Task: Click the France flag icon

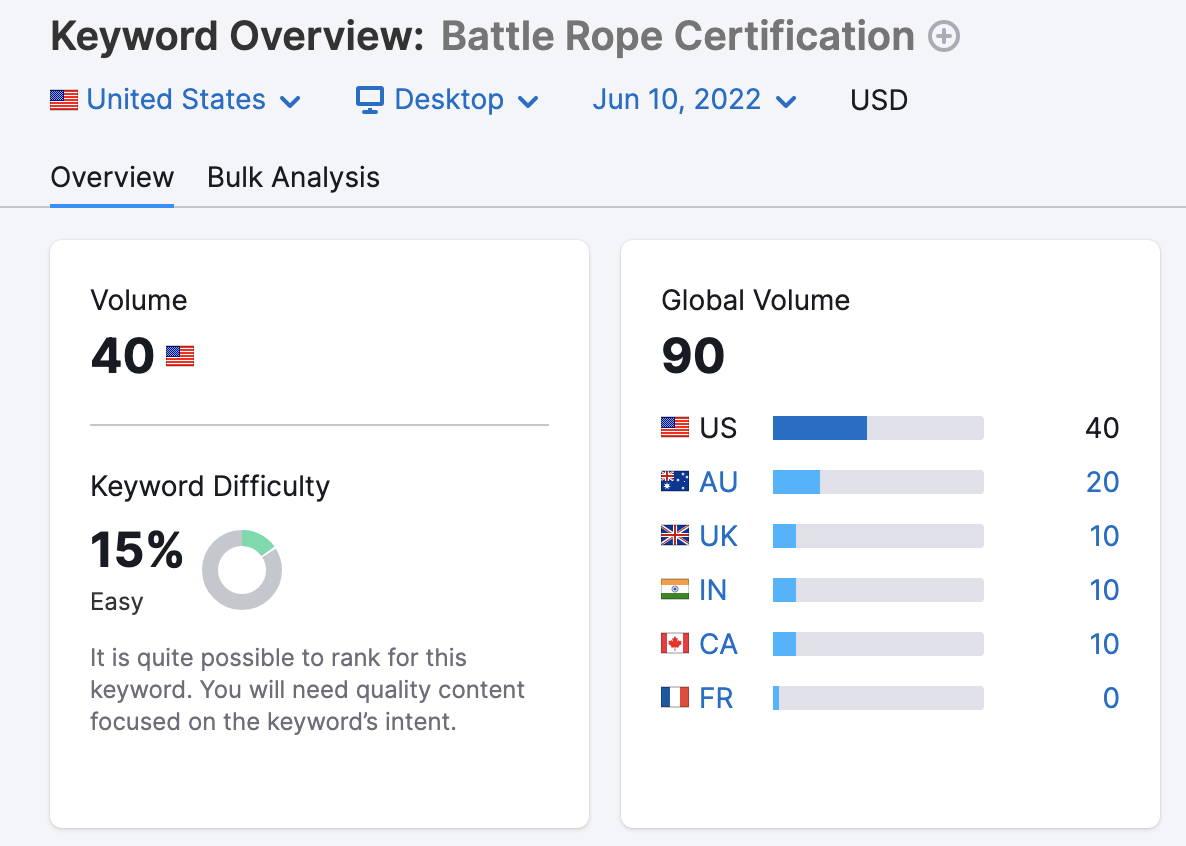Action: (x=675, y=698)
